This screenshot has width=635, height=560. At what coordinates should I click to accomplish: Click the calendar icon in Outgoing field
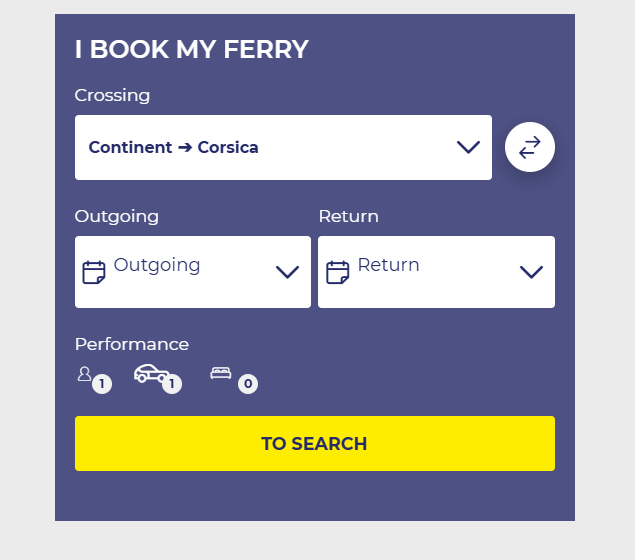click(x=94, y=272)
